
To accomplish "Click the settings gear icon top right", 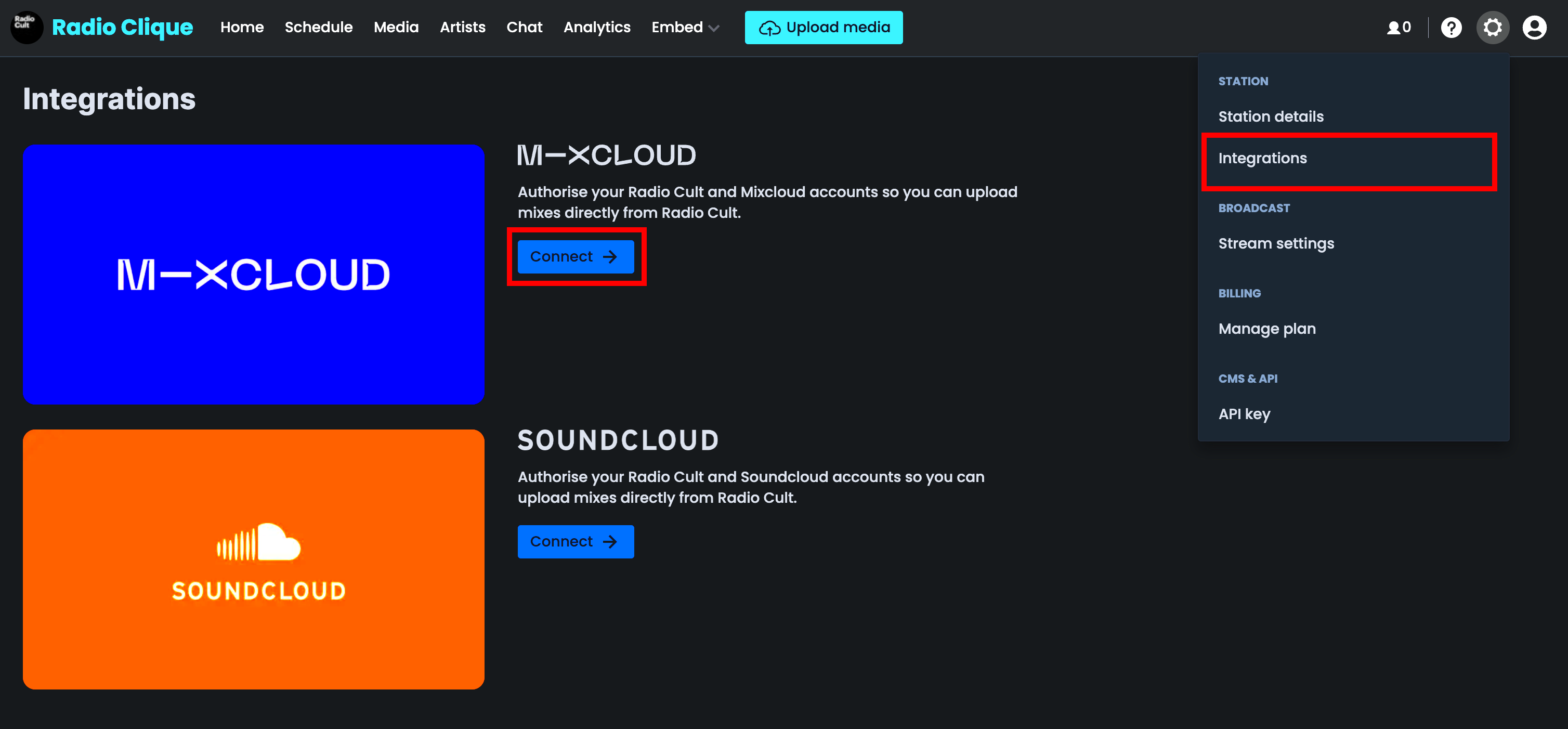I will [1493, 27].
